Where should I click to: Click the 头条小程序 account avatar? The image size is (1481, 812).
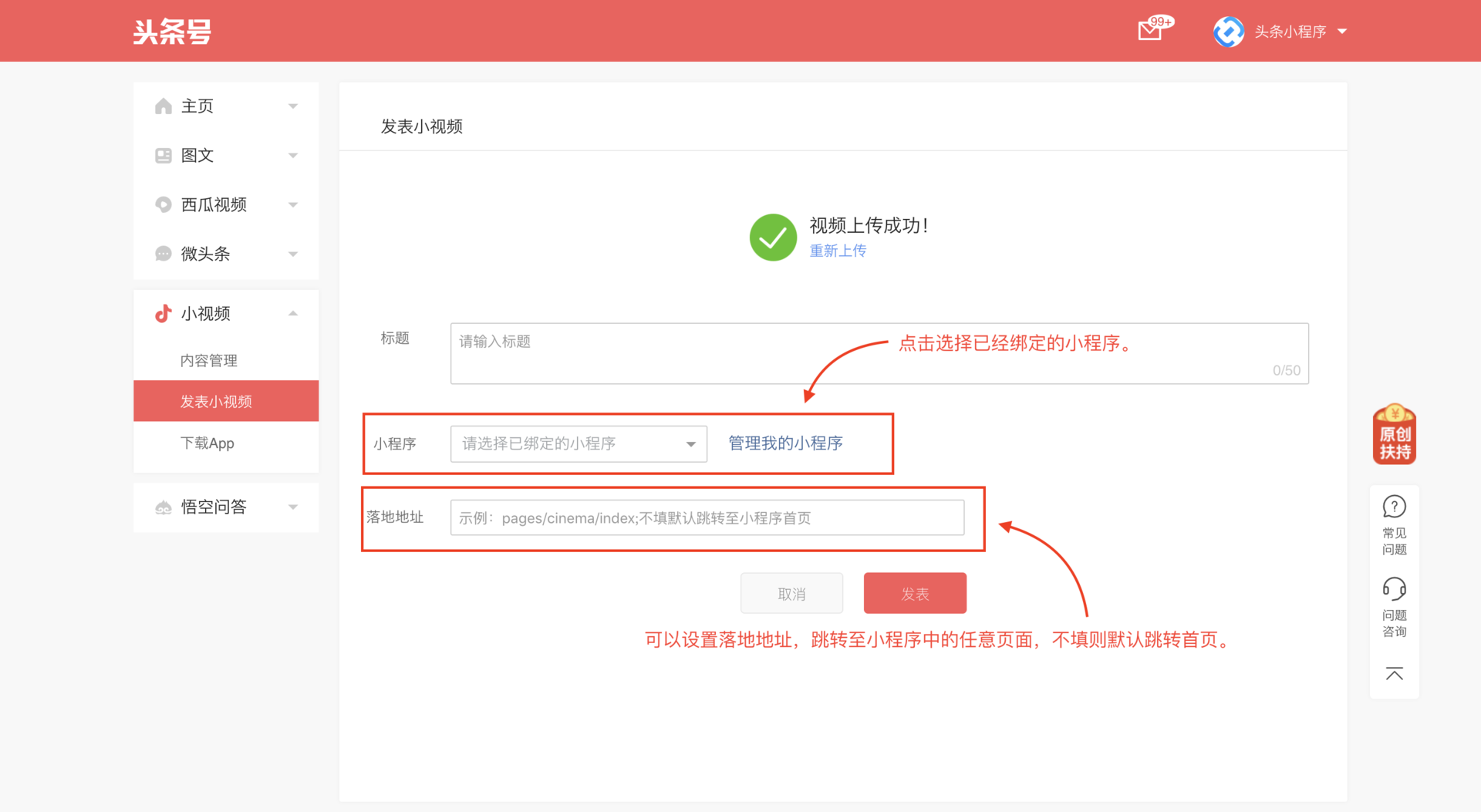click(1229, 32)
